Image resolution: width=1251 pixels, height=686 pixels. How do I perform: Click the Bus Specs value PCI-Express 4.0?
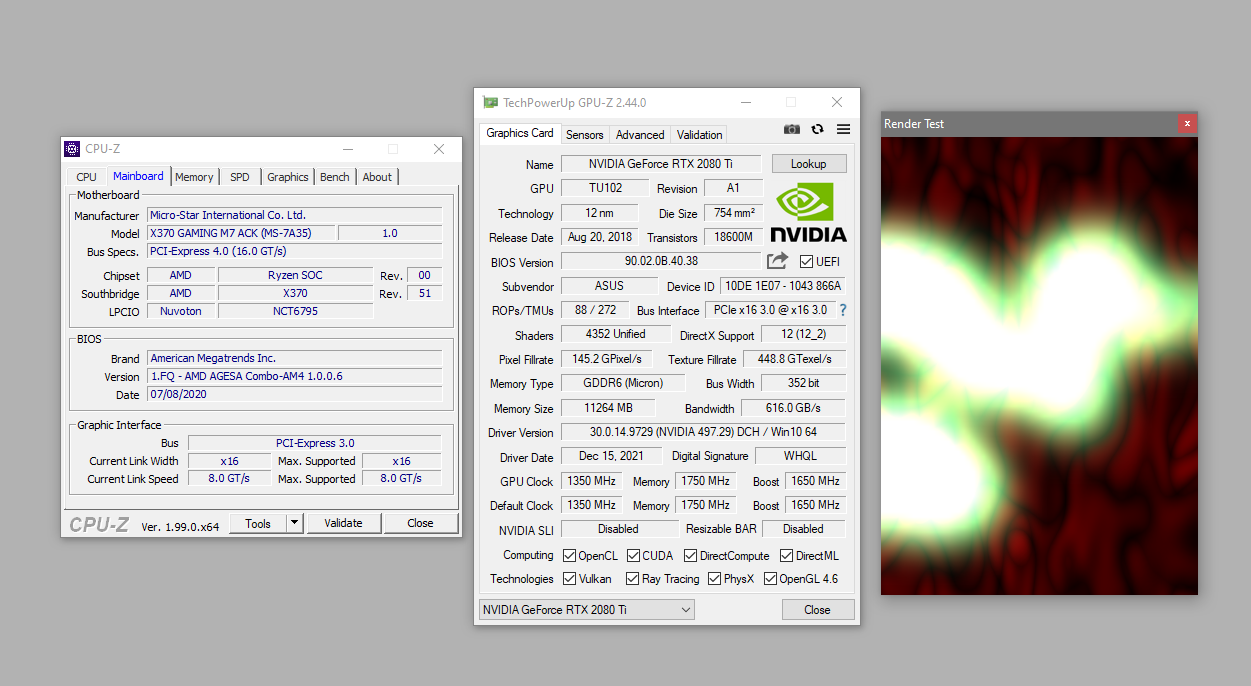(295, 251)
